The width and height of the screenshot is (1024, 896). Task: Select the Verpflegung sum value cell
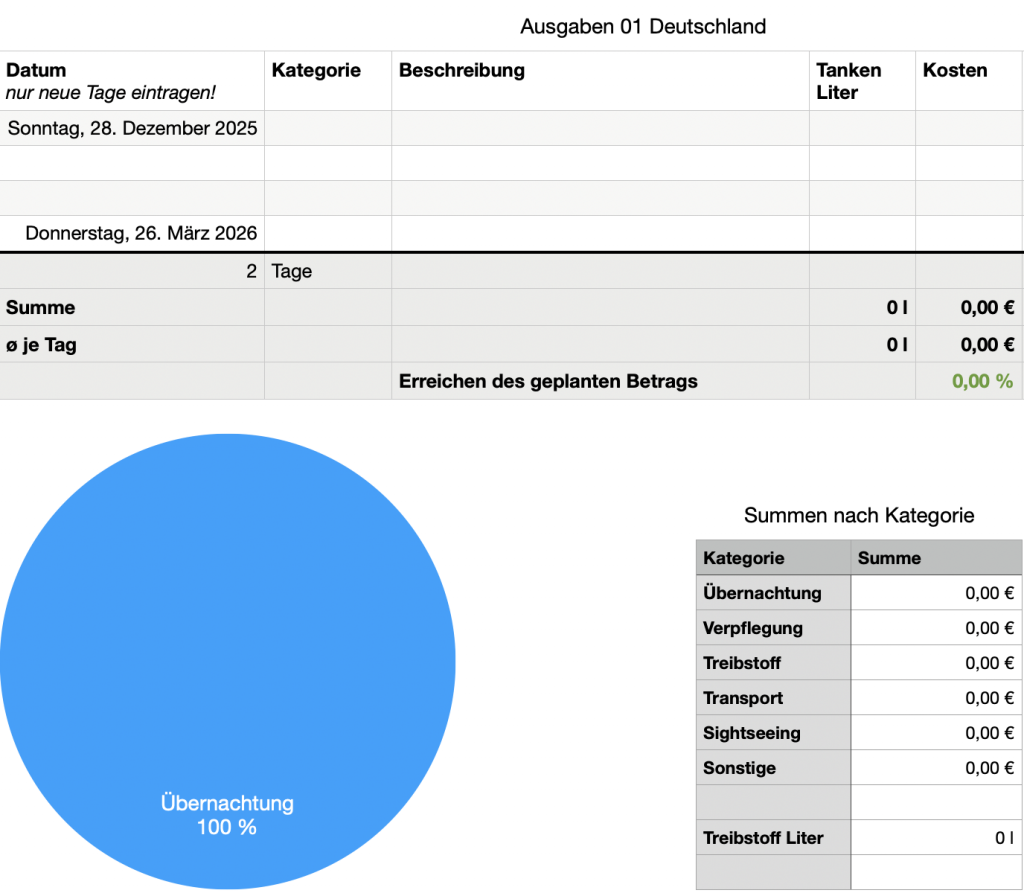pos(936,628)
